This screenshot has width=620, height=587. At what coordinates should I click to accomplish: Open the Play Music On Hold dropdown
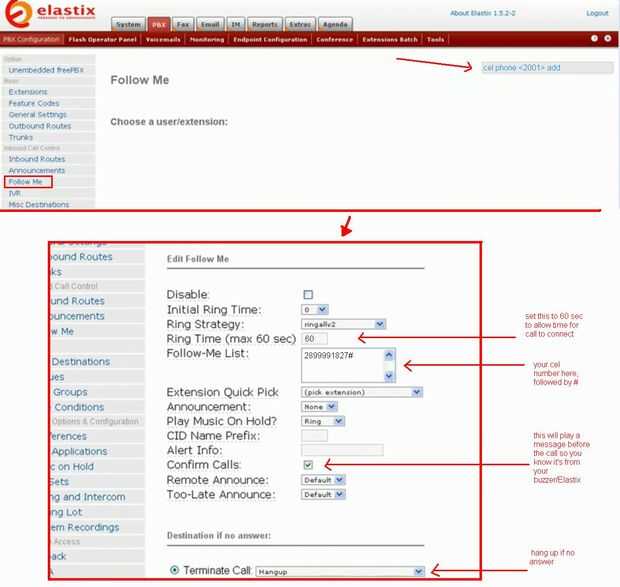pyautogui.click(x=323, y=421)
